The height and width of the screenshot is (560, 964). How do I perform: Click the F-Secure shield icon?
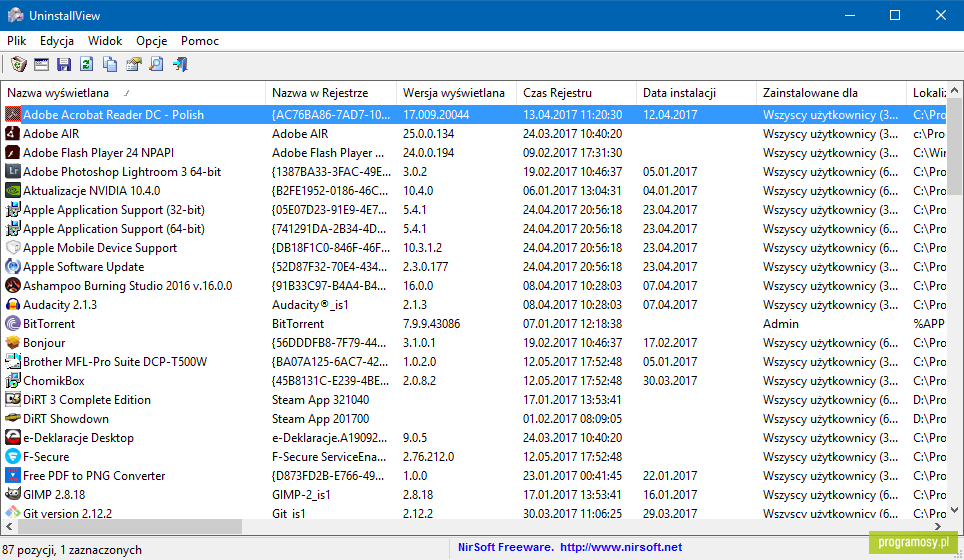[x=12, y=457]
